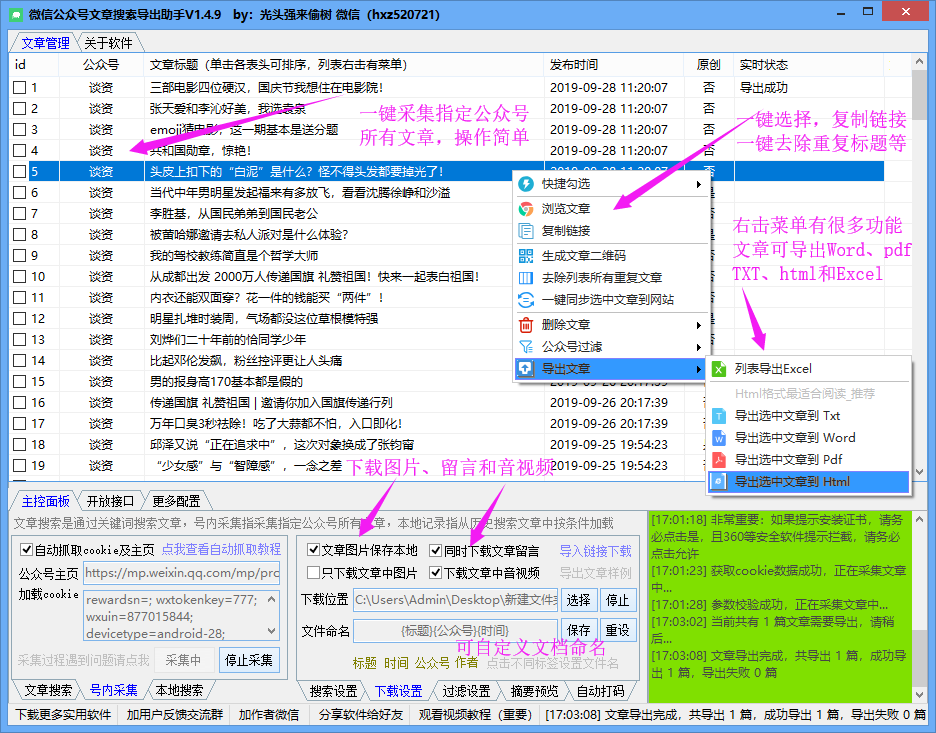Check the box for article row 3
The height and width of the screenshot is (733, 936).
(20, 130)
